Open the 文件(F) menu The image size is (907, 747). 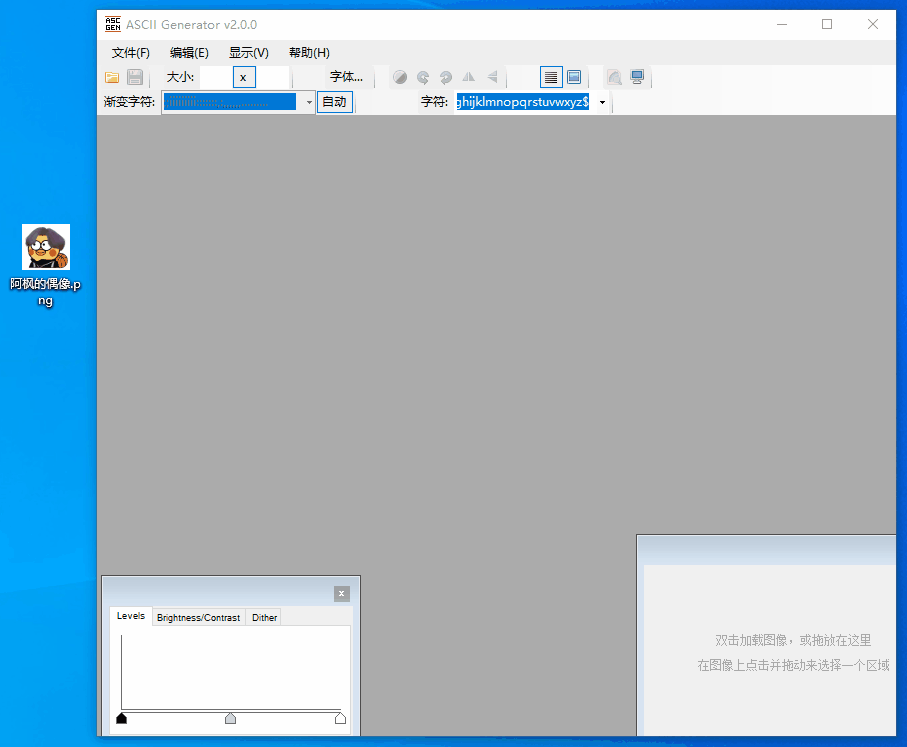tap(130, 53)
